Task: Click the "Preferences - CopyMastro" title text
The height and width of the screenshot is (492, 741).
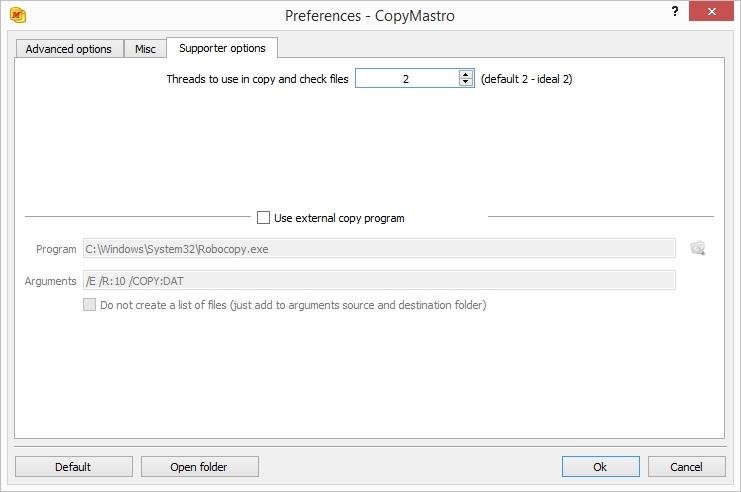Action: pyautogui.click(x=370, y=16)
